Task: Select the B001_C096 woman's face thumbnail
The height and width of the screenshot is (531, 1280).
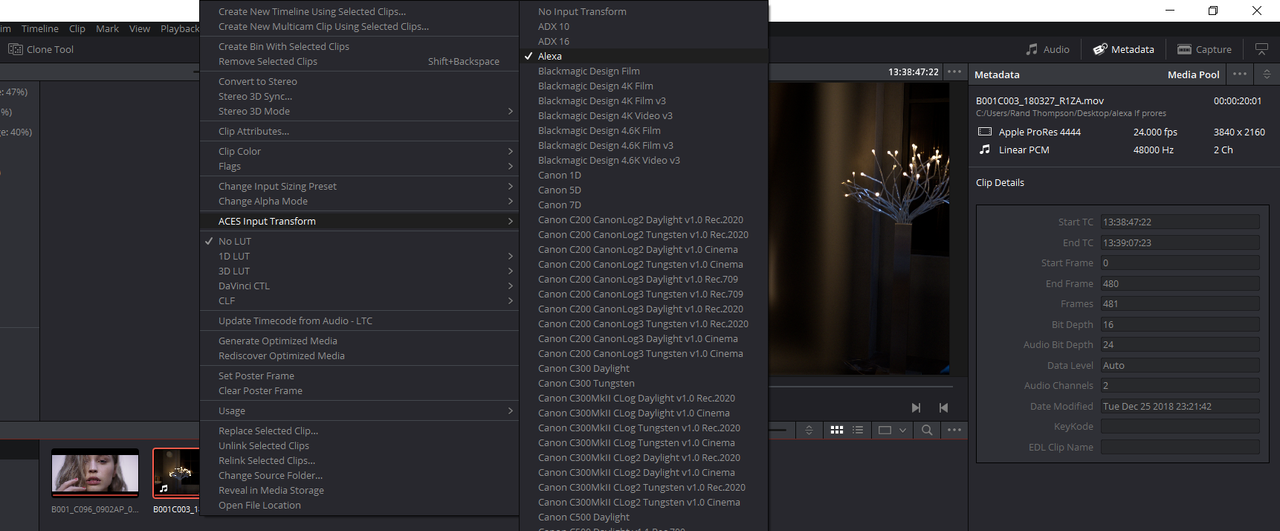Action: coord(95,474)
